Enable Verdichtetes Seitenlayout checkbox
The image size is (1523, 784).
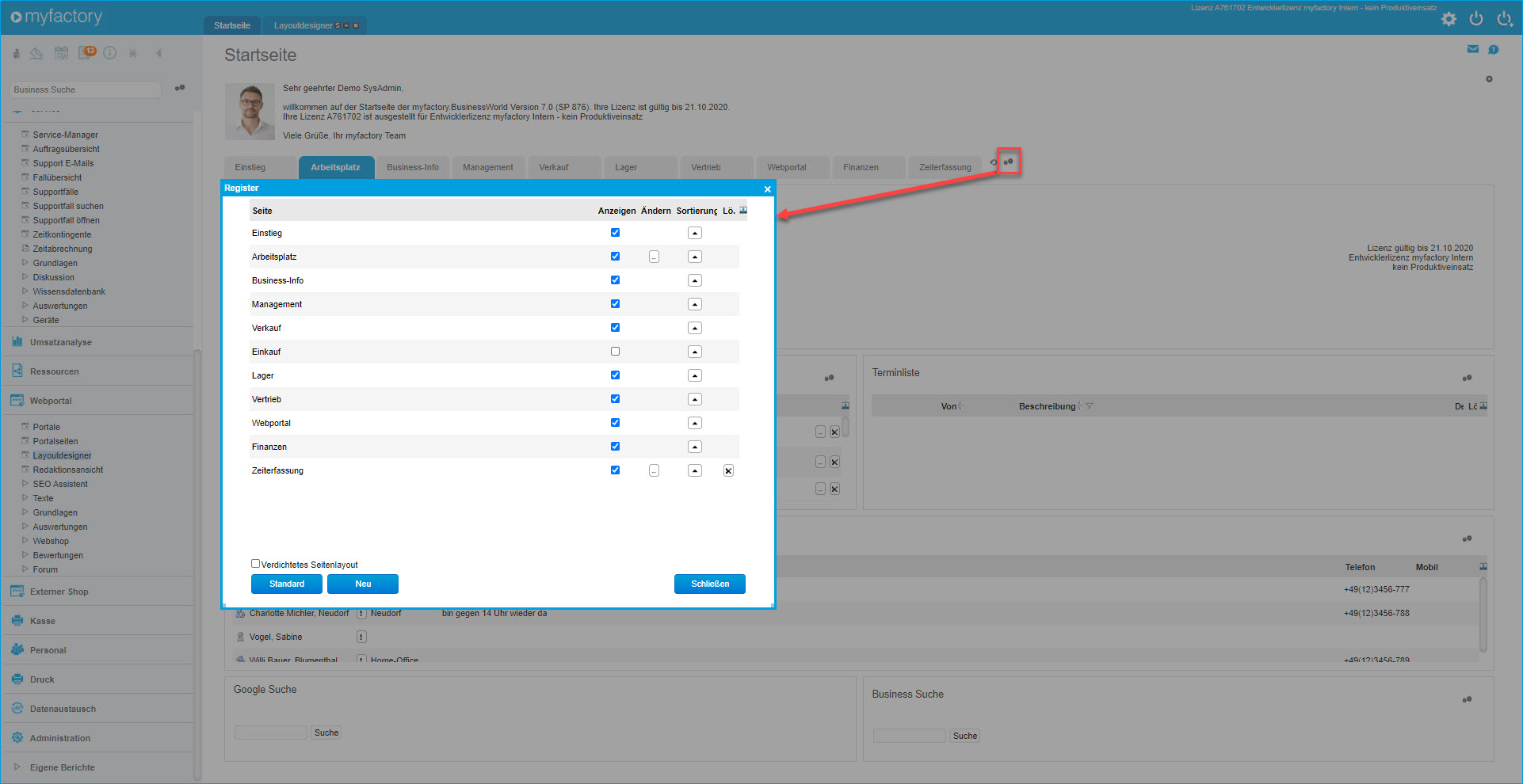point(255,564)
